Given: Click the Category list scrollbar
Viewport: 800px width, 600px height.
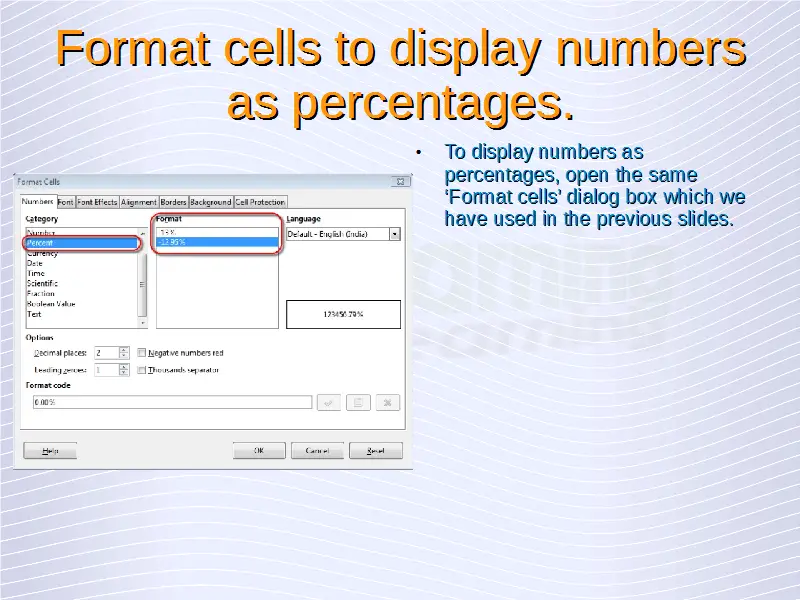Looking at the screenshot, I should [142, 284].
